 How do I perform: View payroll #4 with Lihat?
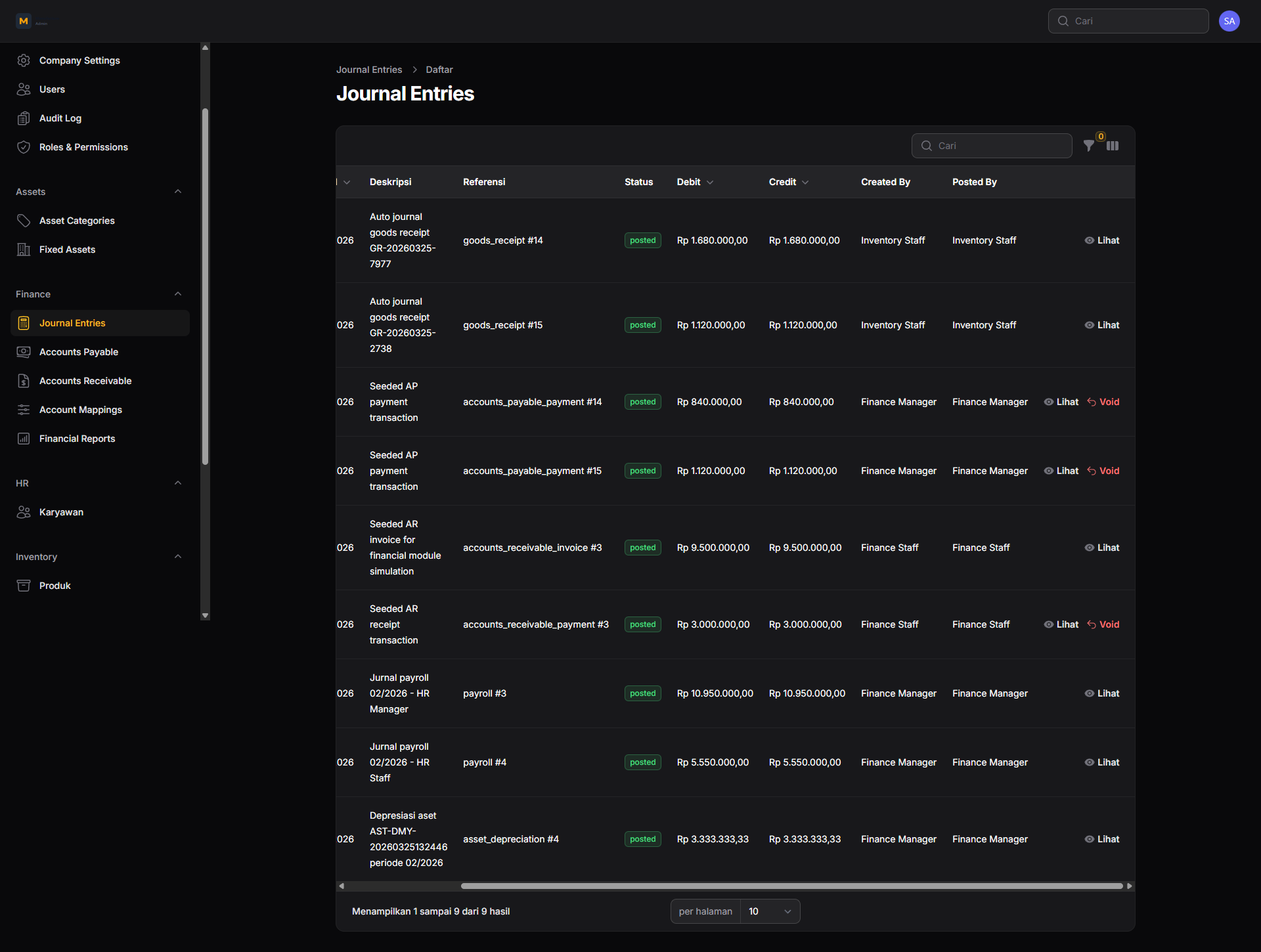tap(1102, 762)
